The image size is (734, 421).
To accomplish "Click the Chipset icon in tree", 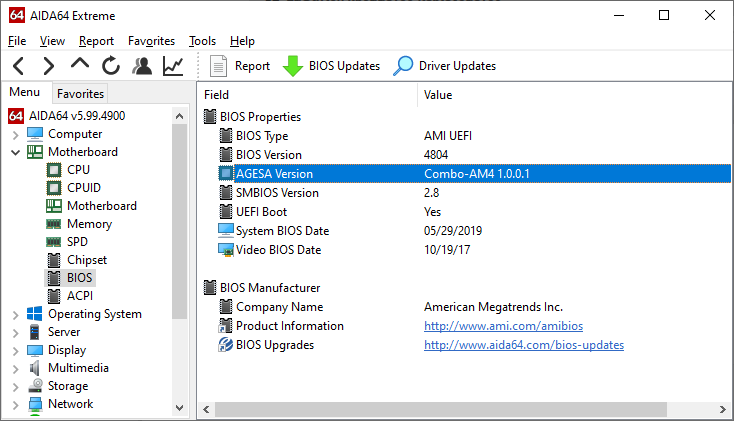I will (x=54, y=260).
